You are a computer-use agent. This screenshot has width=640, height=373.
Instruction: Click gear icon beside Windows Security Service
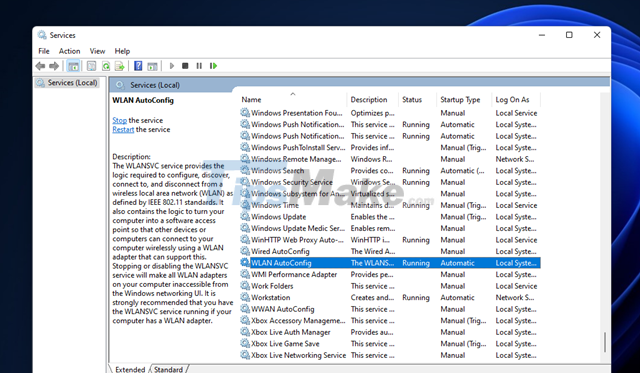245,182
